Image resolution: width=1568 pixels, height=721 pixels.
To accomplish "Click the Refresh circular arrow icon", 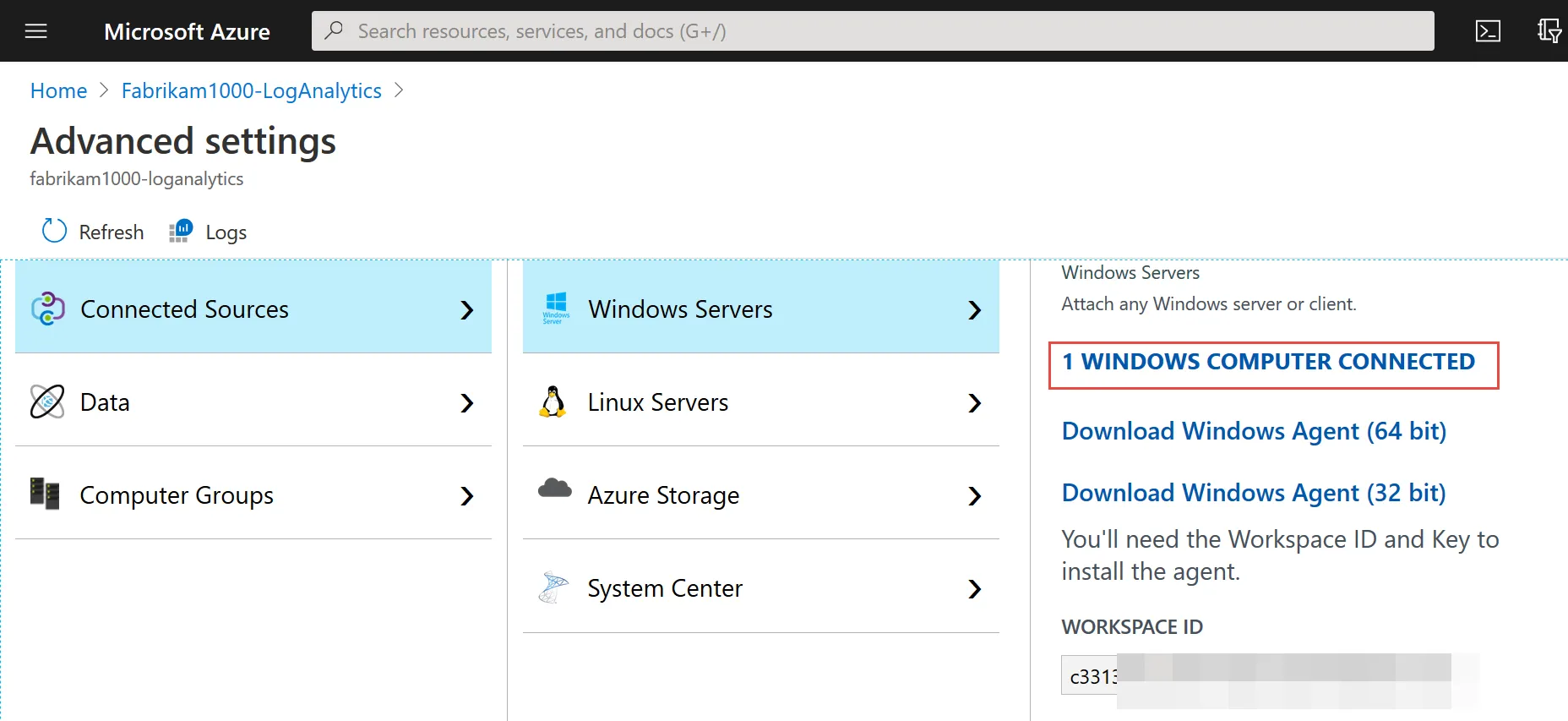I will (54, 231).
